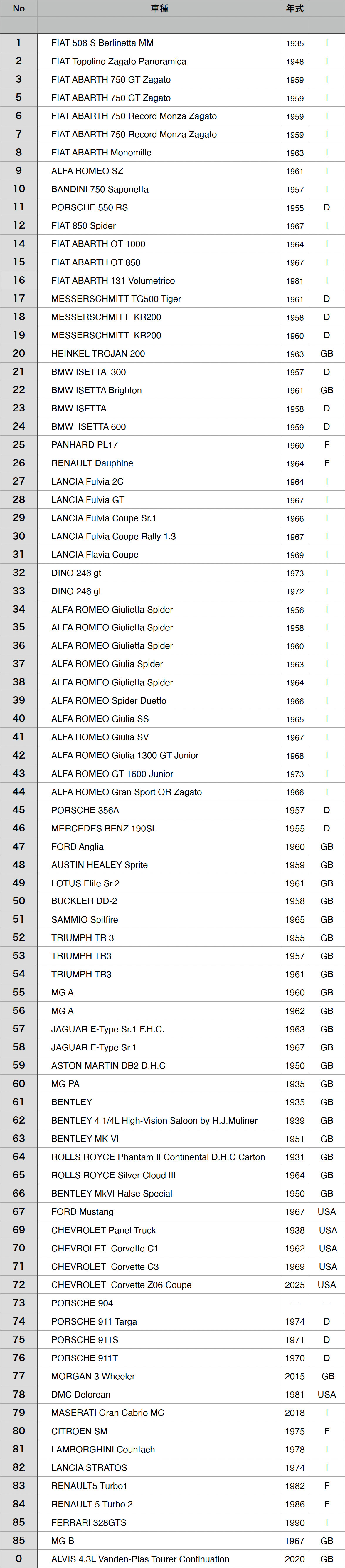Select the DMC Delorean car name
345x1568 pixels.
tap(81, 1395)
